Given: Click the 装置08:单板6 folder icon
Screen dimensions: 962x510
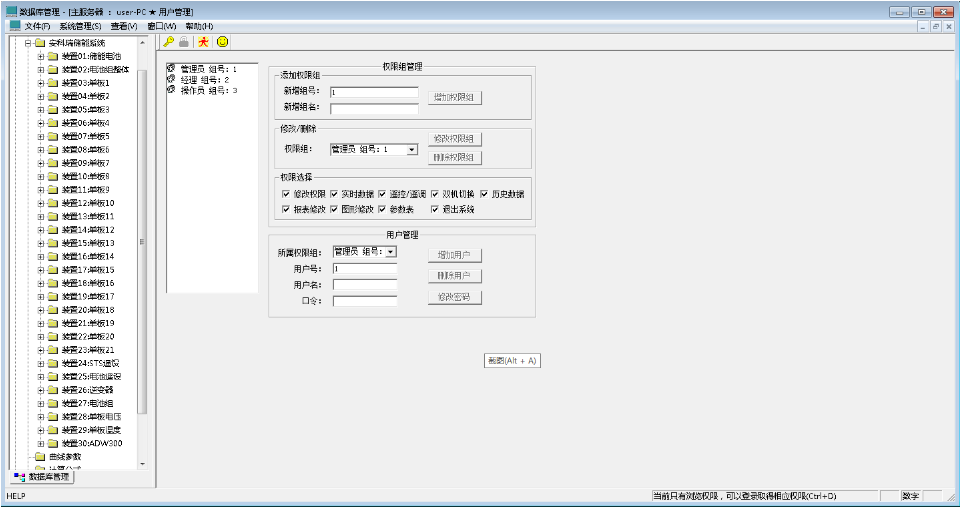Looking at the screenshot, I should coord(53,150).
